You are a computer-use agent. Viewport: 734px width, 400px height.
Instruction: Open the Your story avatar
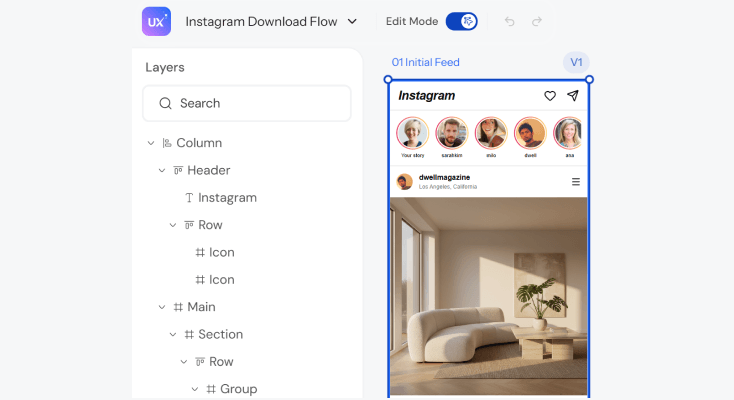[412, 133]
